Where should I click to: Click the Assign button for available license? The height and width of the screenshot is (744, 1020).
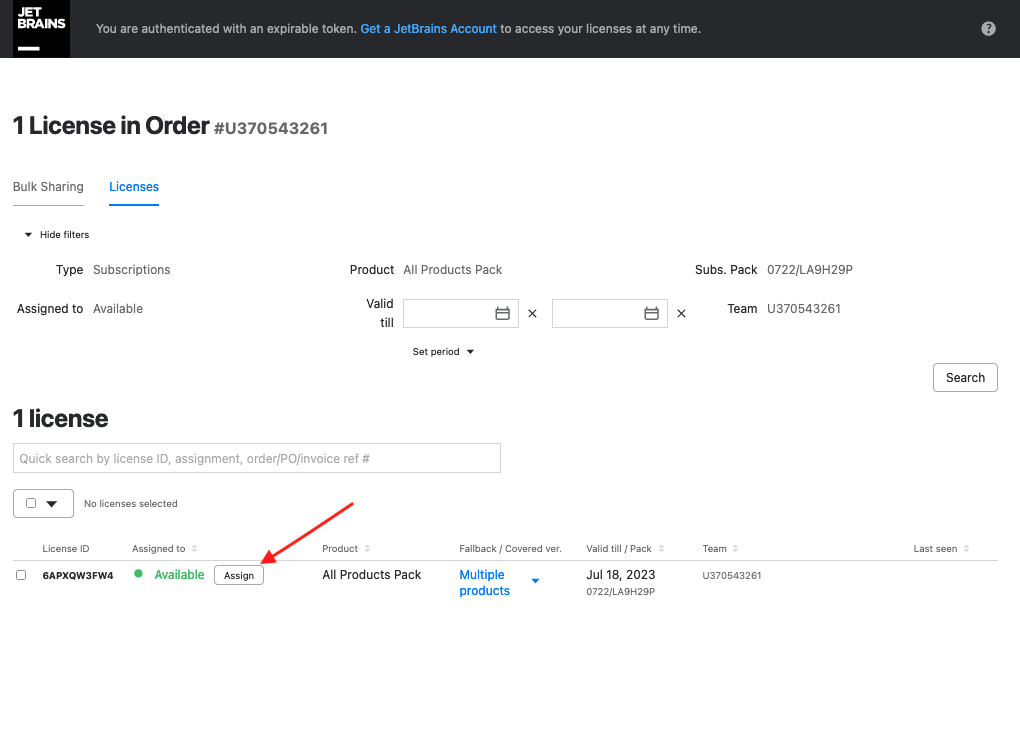coord(239,576)
